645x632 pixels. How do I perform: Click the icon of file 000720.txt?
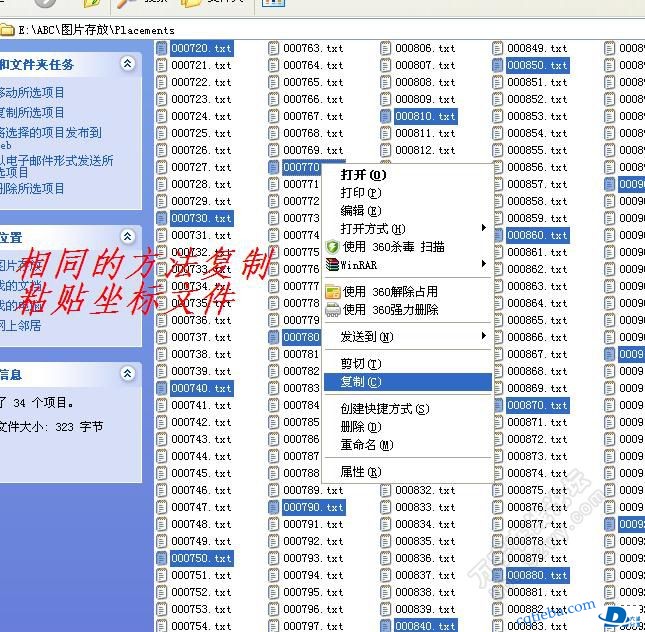coord(162,48)
